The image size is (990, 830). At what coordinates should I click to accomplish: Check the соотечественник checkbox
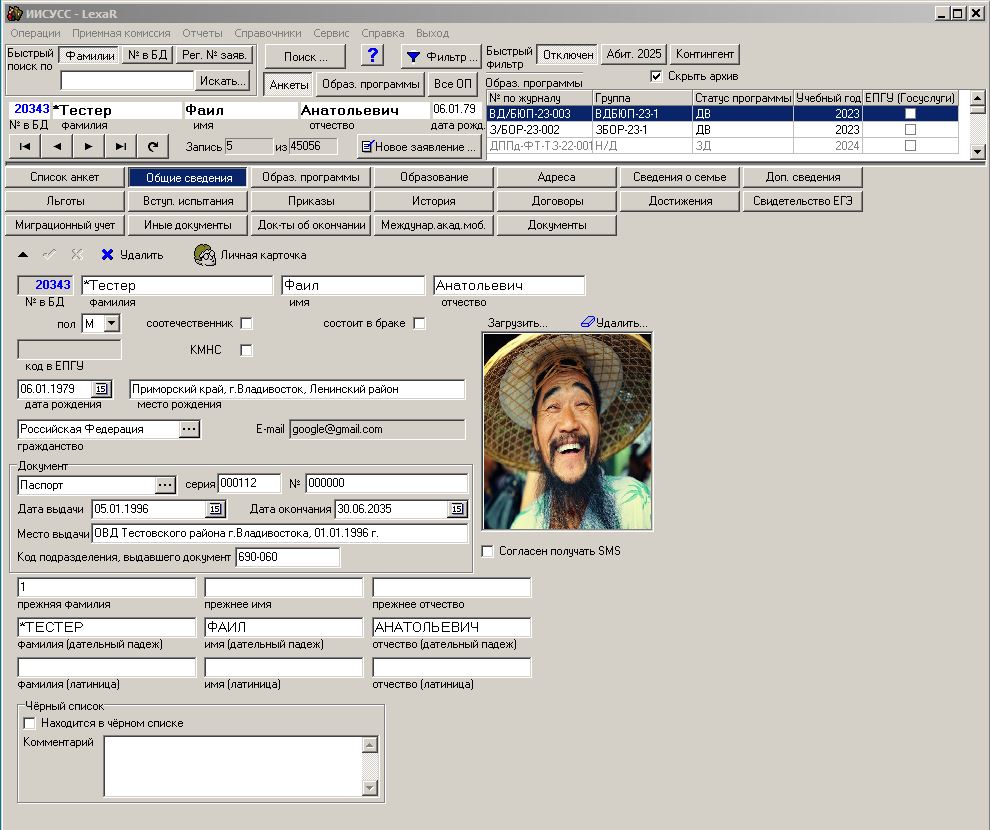[247, 324]
